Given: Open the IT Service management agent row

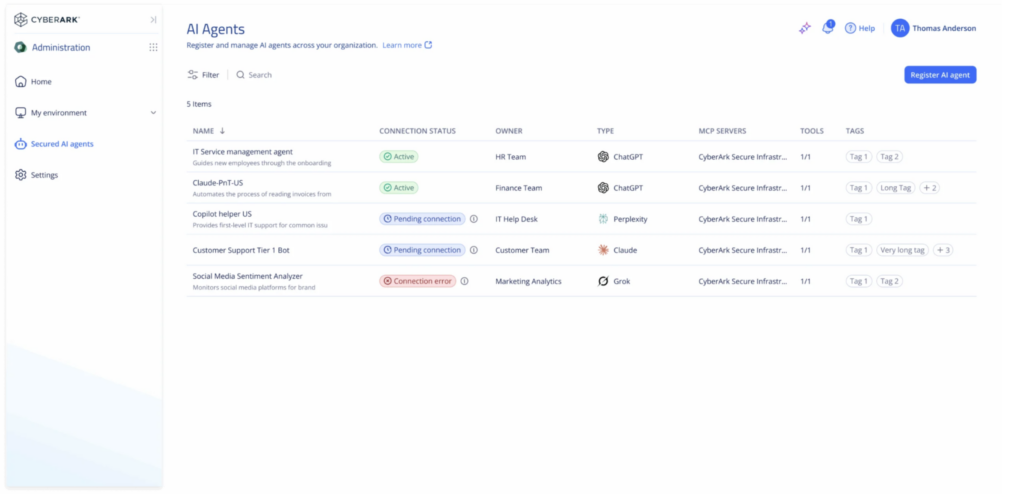Looking at the screenshot, I should pyautogui.click(x=581, y=157).
